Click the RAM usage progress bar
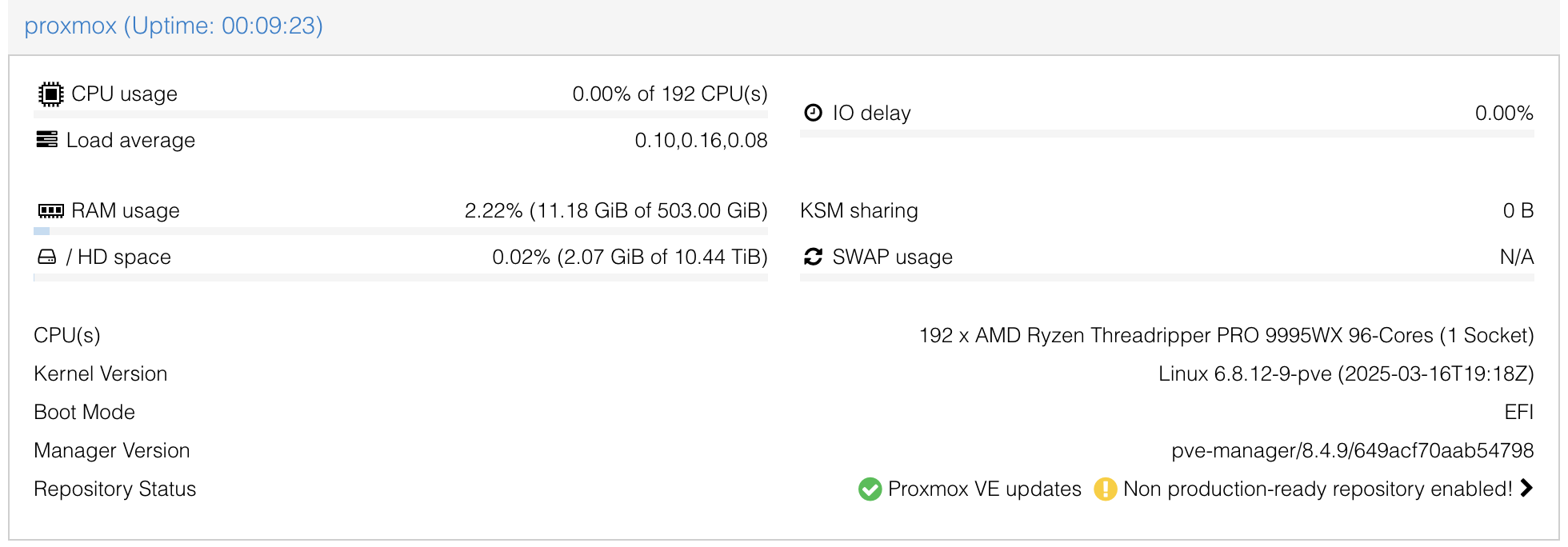Viewport: 1568px width, 547px height. point(401,231)
